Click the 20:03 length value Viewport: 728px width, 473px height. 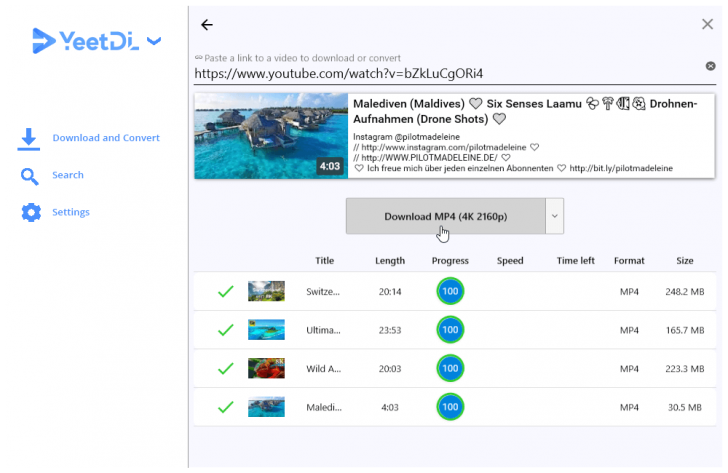pos(390,369)
